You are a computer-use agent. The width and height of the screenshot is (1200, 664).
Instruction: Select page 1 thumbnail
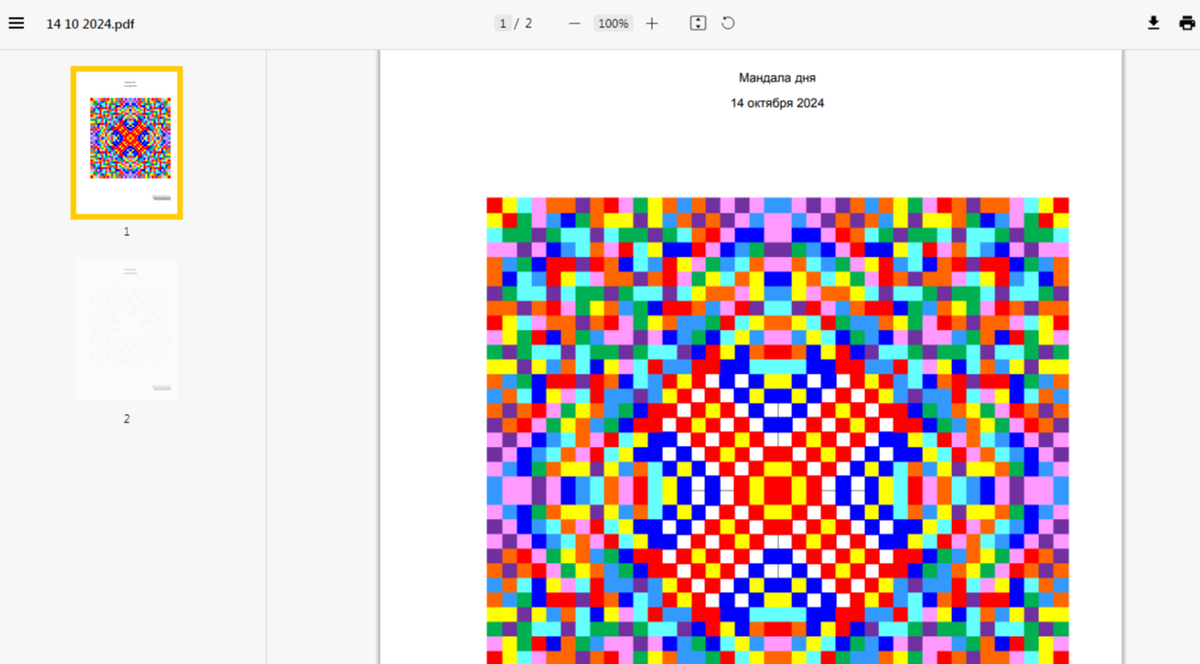point(127,142)
